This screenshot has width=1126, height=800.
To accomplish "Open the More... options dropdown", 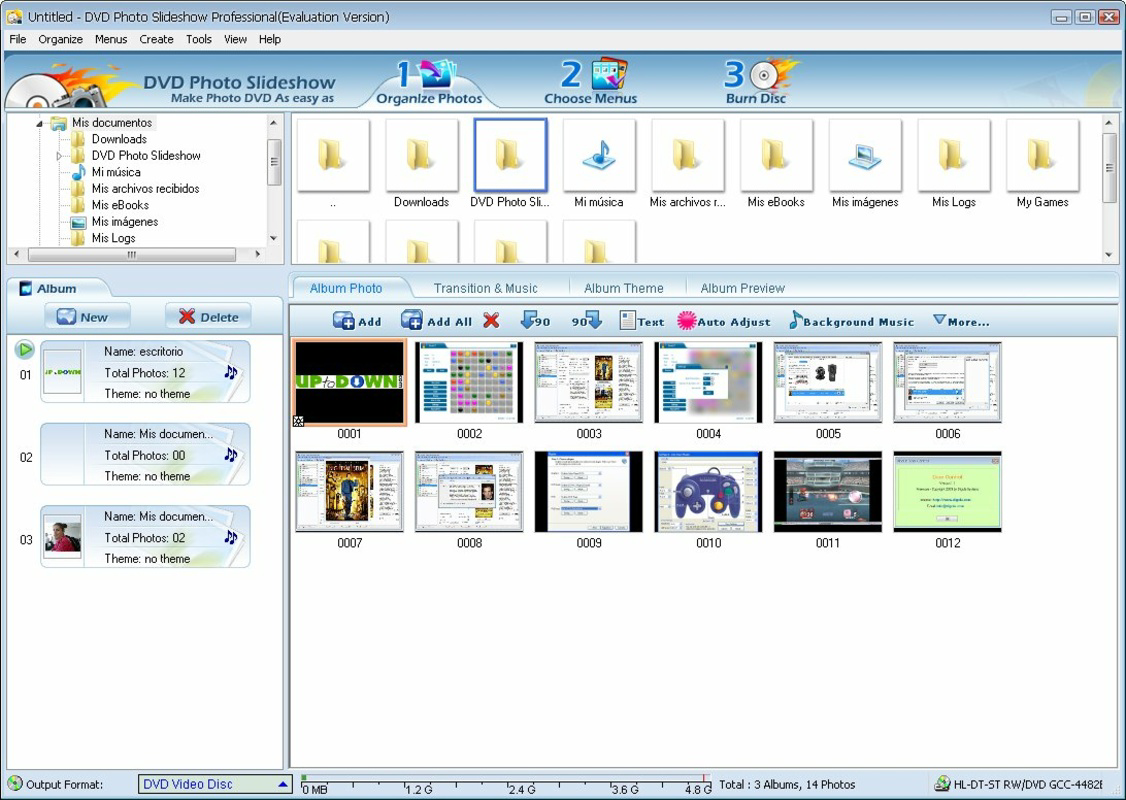I will [x=961, y=321].
